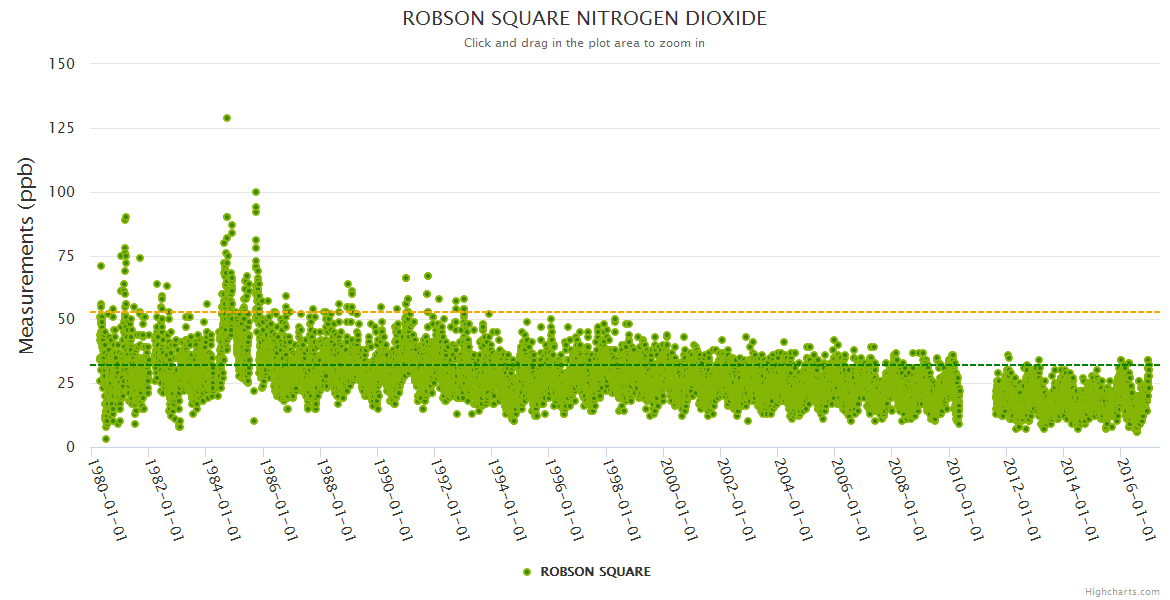
Task: Toggle the ROBSON SQUARE series legend label
Action: pos(595,572)
